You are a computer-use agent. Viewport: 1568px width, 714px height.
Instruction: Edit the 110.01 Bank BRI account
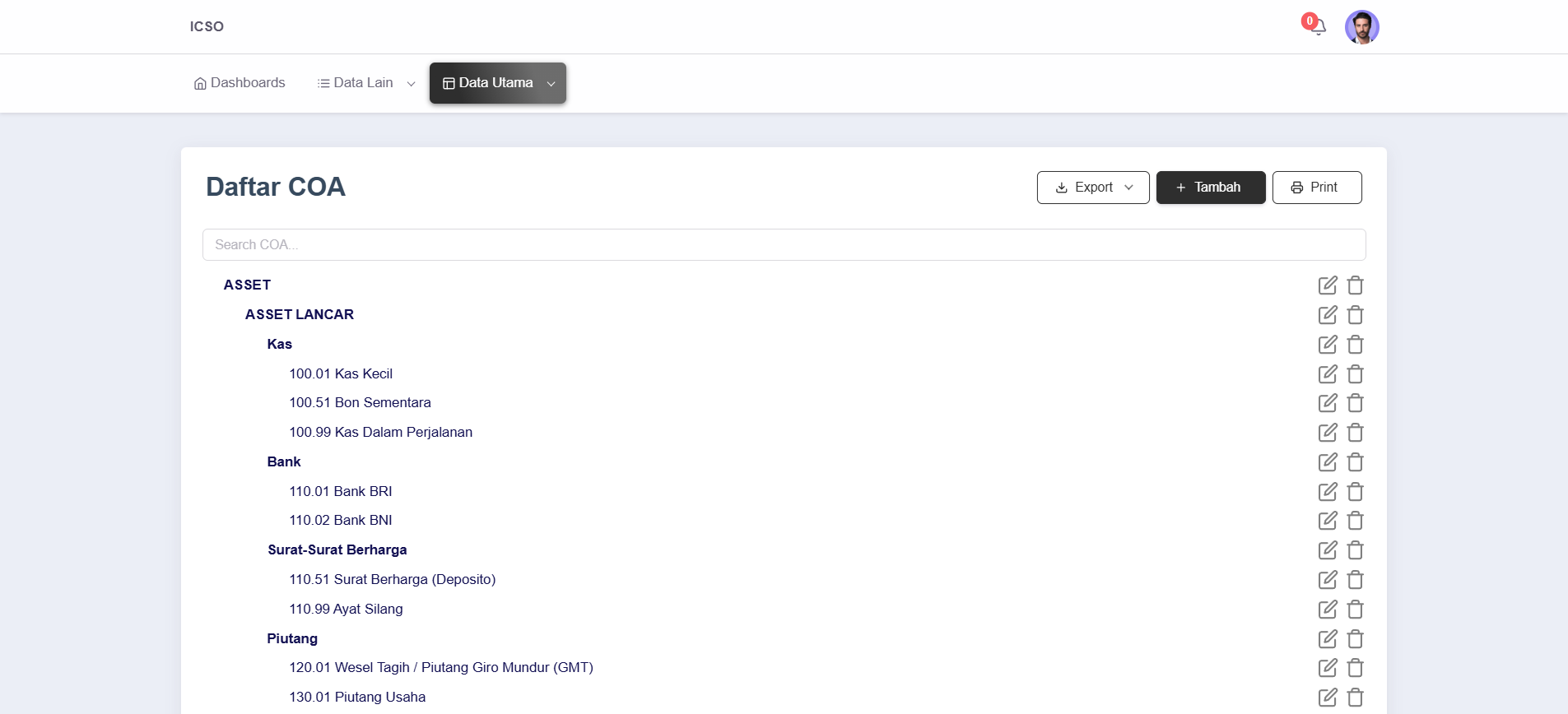1327,492
